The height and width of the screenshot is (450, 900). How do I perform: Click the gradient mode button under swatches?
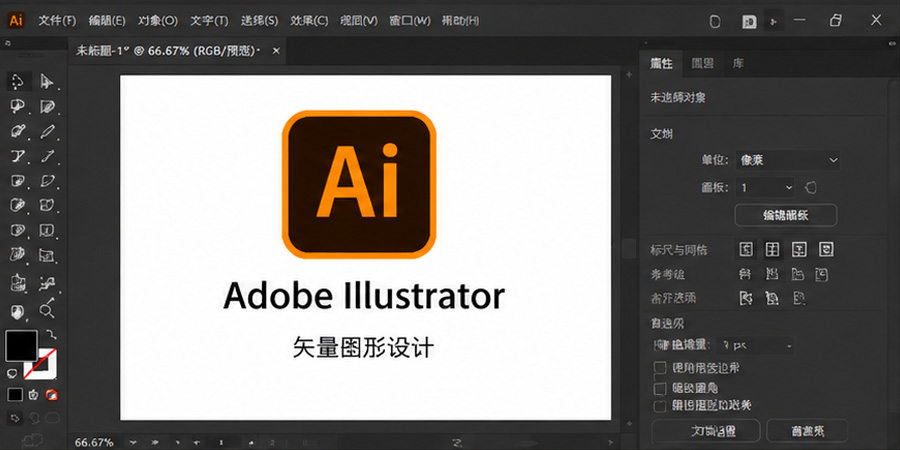[x=33, y=395]
